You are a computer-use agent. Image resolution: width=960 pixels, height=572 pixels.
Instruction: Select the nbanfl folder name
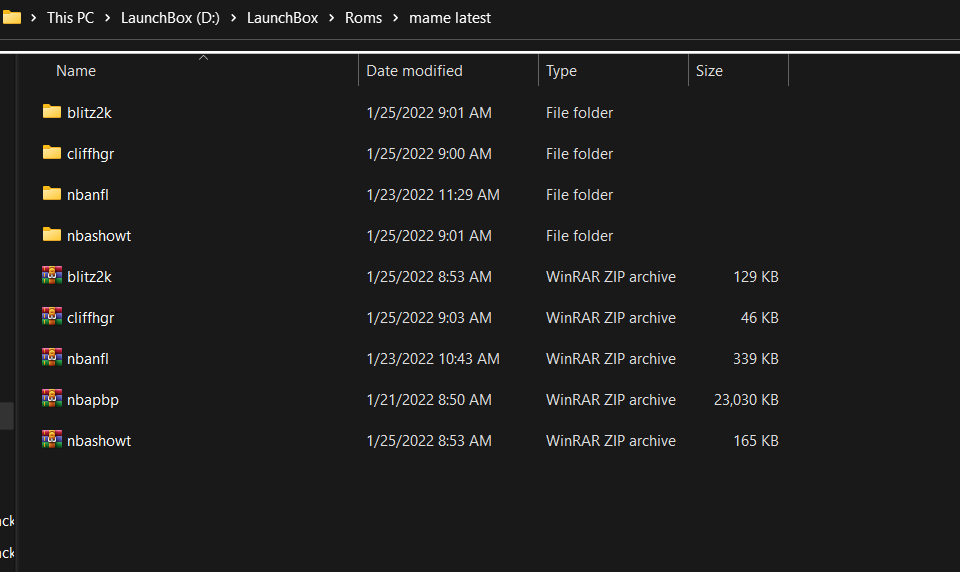(x=88, y=195)
